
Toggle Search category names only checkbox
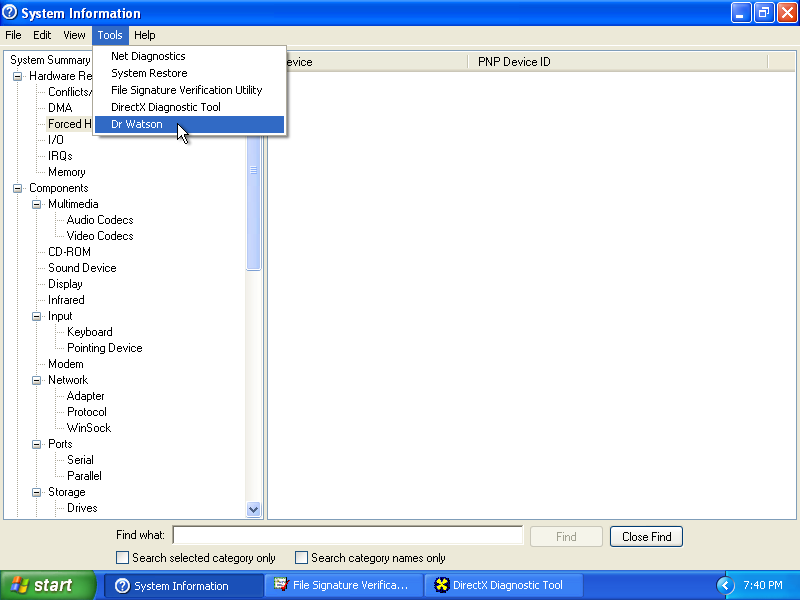(302, 558)
